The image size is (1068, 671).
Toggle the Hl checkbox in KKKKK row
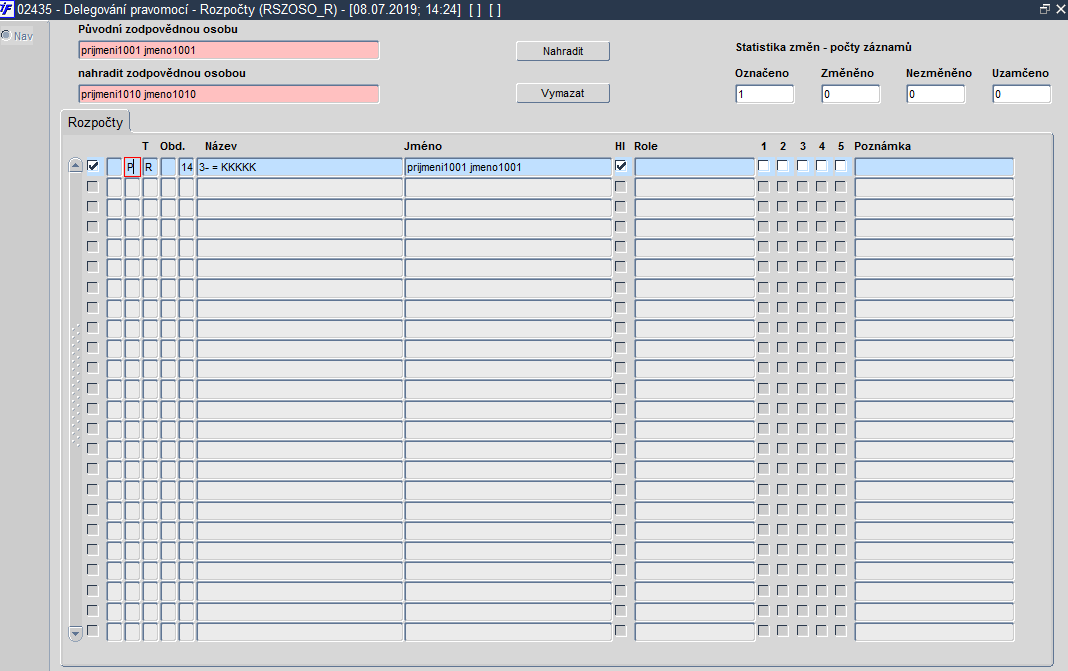[621, 166]
